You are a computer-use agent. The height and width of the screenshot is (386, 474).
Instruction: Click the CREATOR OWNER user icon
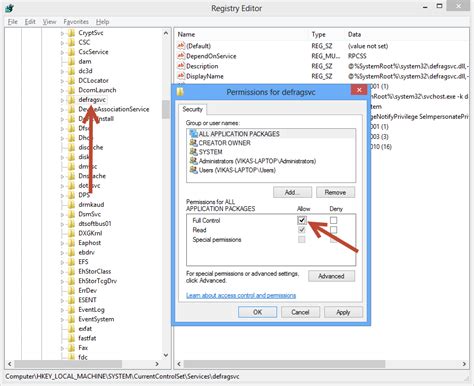tap(193, 143)
